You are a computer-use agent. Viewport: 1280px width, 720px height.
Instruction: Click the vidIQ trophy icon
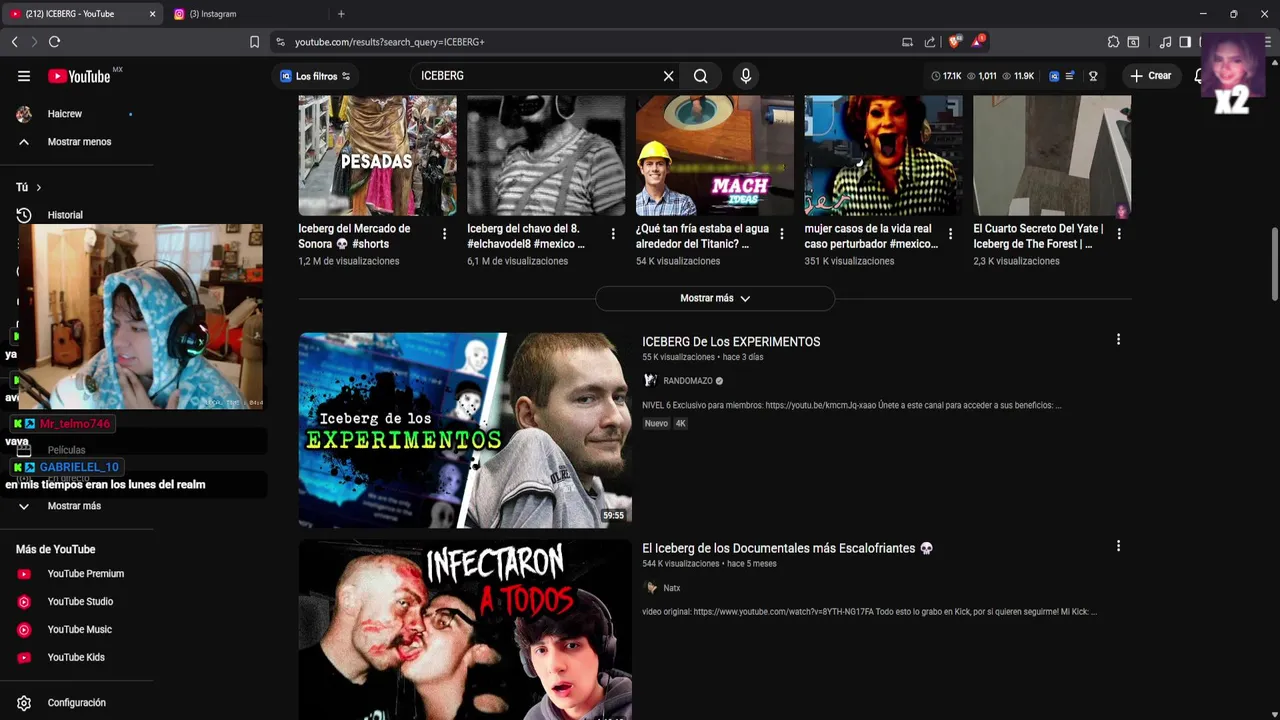coord(1093,76)
